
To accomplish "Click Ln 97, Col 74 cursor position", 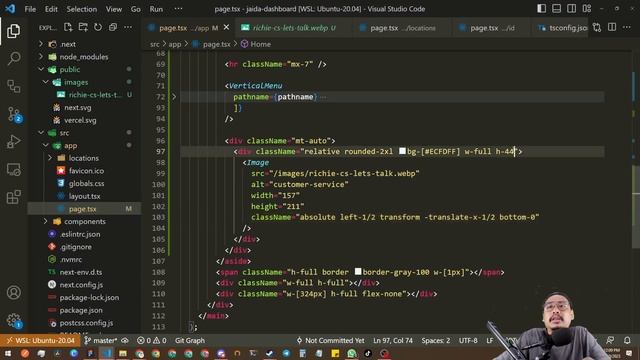I will click(393, 340).
